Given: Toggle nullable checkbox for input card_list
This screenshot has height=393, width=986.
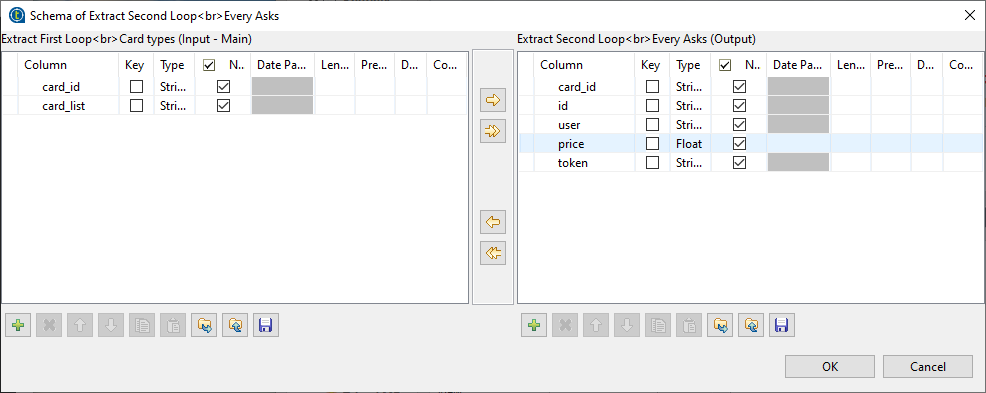Looking at the screenshot, I should click(x=223, y=106).
